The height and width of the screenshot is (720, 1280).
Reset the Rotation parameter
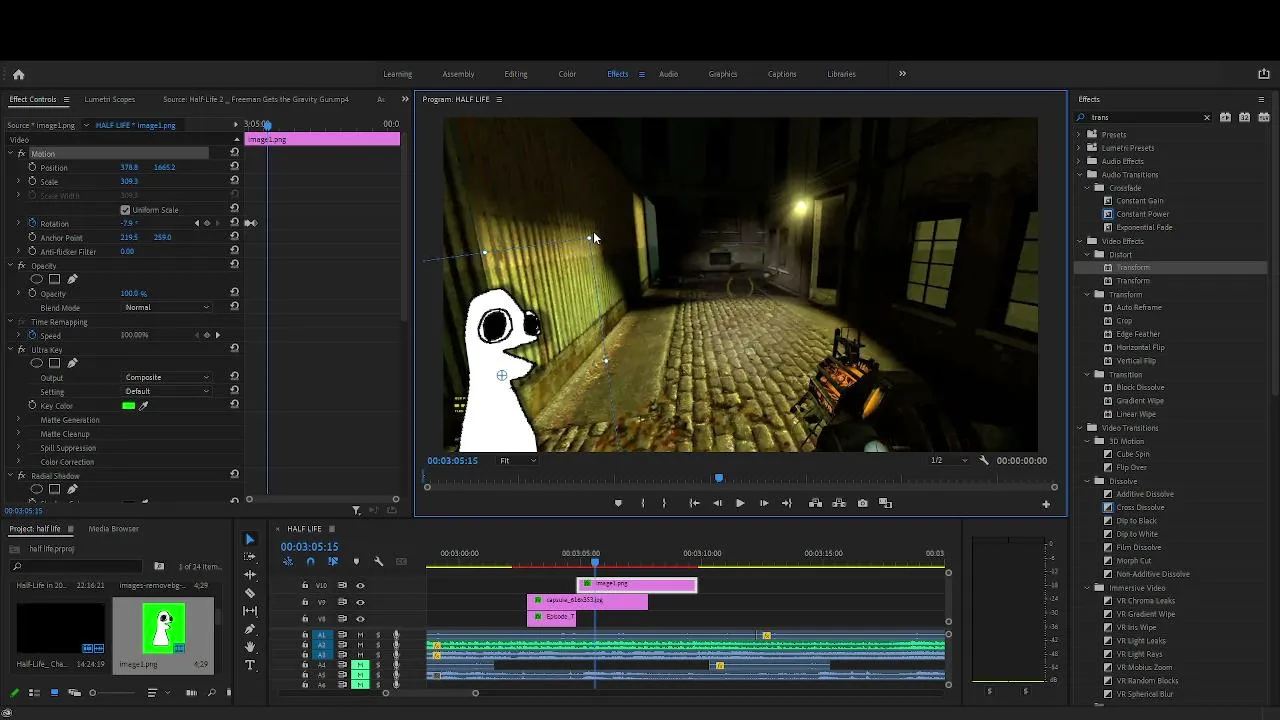pos(234,223)
